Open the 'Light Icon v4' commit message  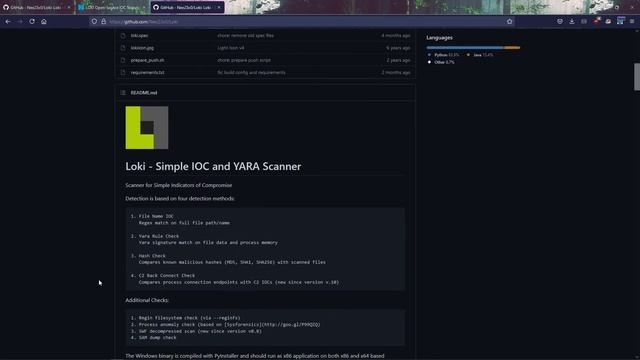tap(231, 48)
